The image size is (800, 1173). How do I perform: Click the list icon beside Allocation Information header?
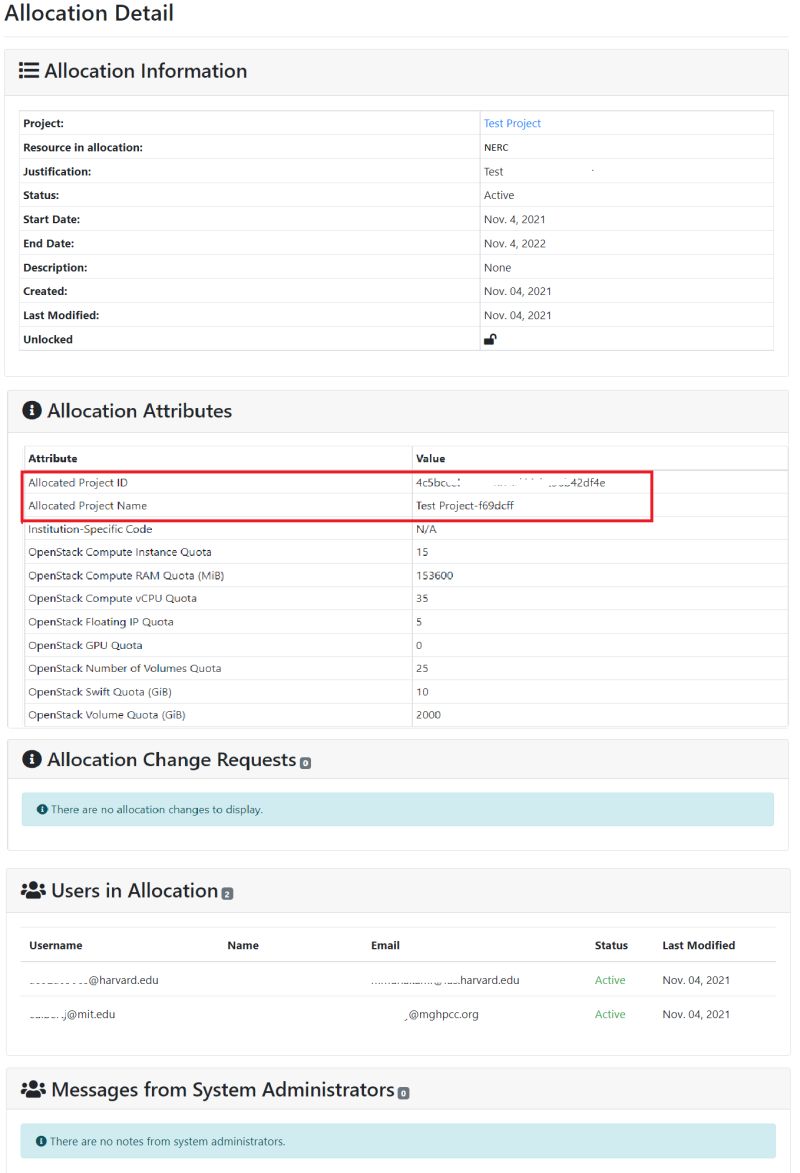point(29,71)
